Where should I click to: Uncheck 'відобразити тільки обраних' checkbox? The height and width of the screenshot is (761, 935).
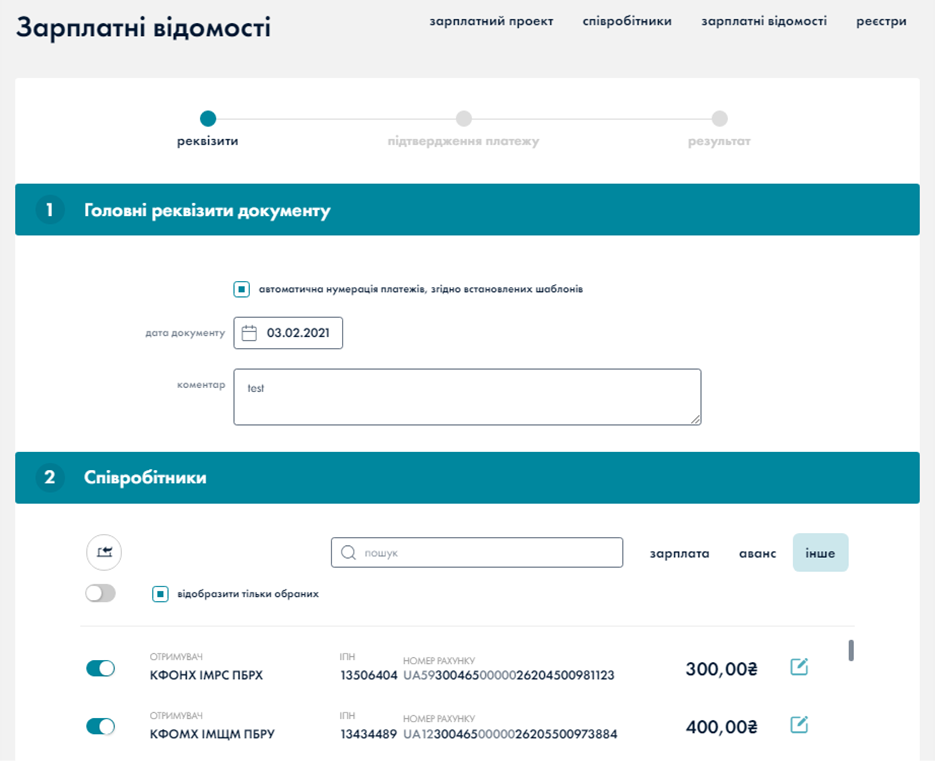160,594
